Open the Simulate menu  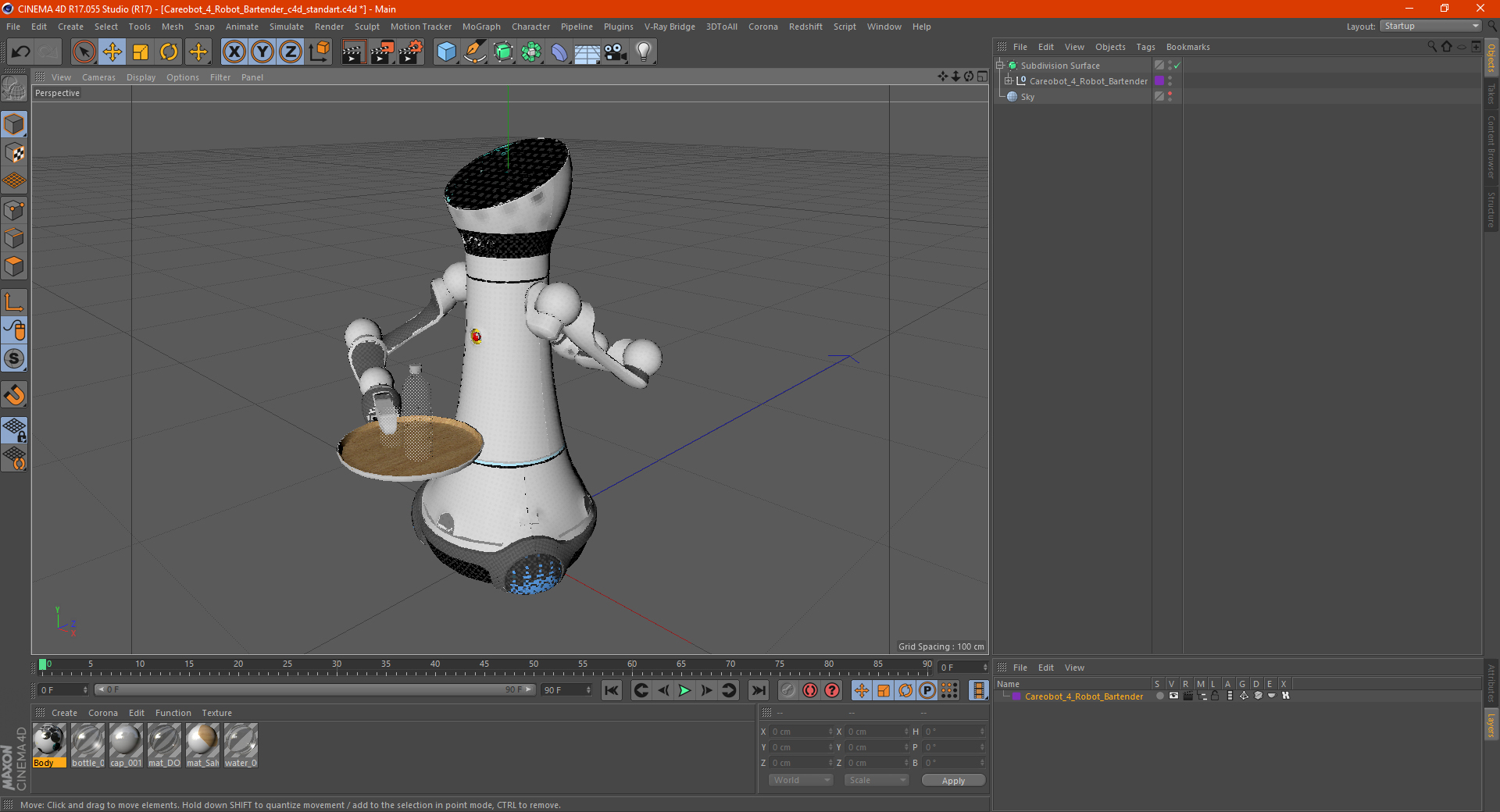[287, 27]
